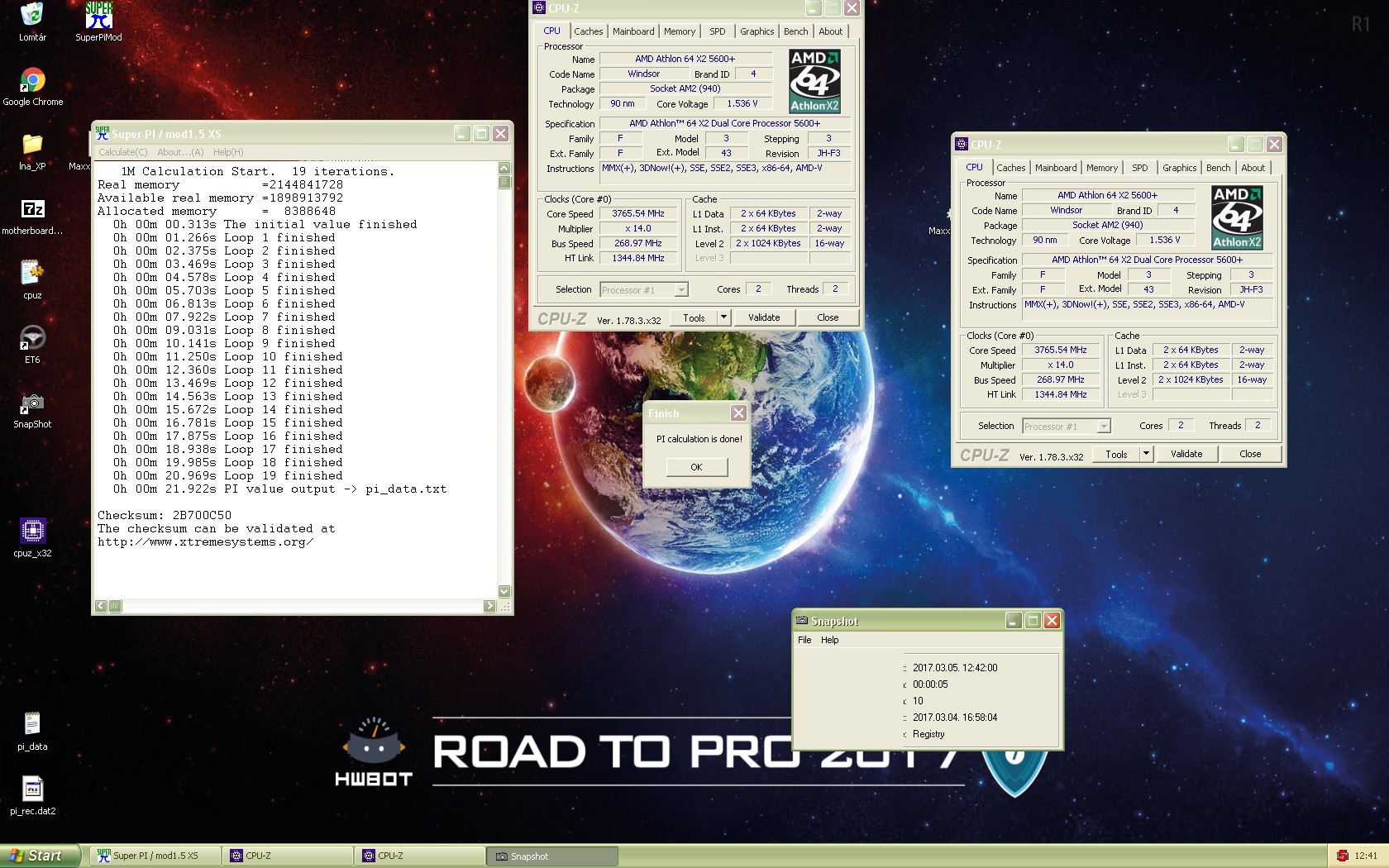This screenshot has width=1389, height=868.
Task: Switch to SPD tab in upper CPU-Z
Action: [718, 31]
